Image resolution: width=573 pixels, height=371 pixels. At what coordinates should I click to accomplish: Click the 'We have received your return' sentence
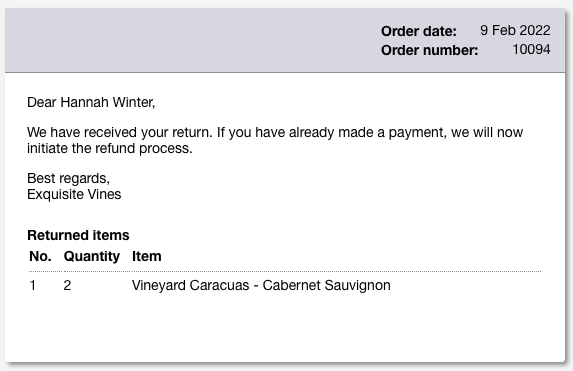pyautogui.click(x=119, y=132)
